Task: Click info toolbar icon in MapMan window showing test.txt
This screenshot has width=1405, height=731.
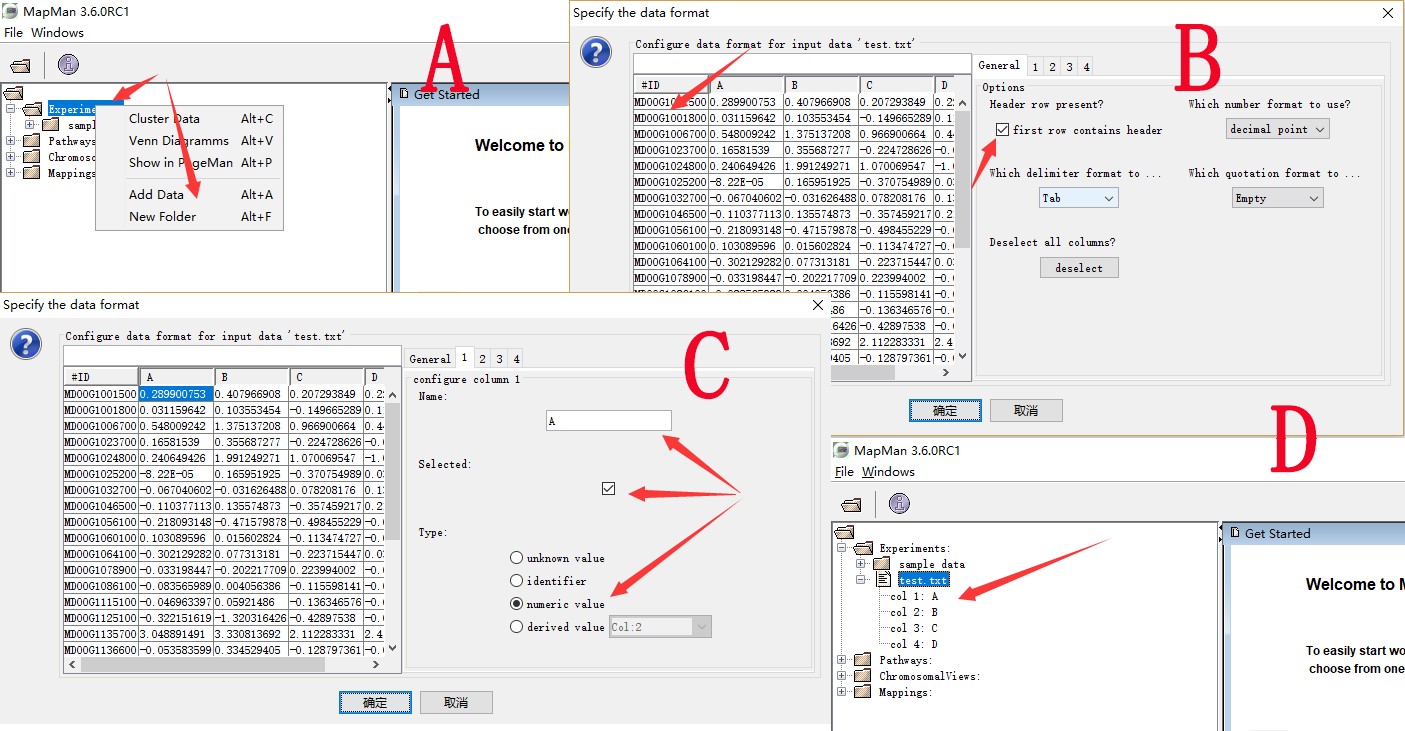Action: click(x=899, y=504)
